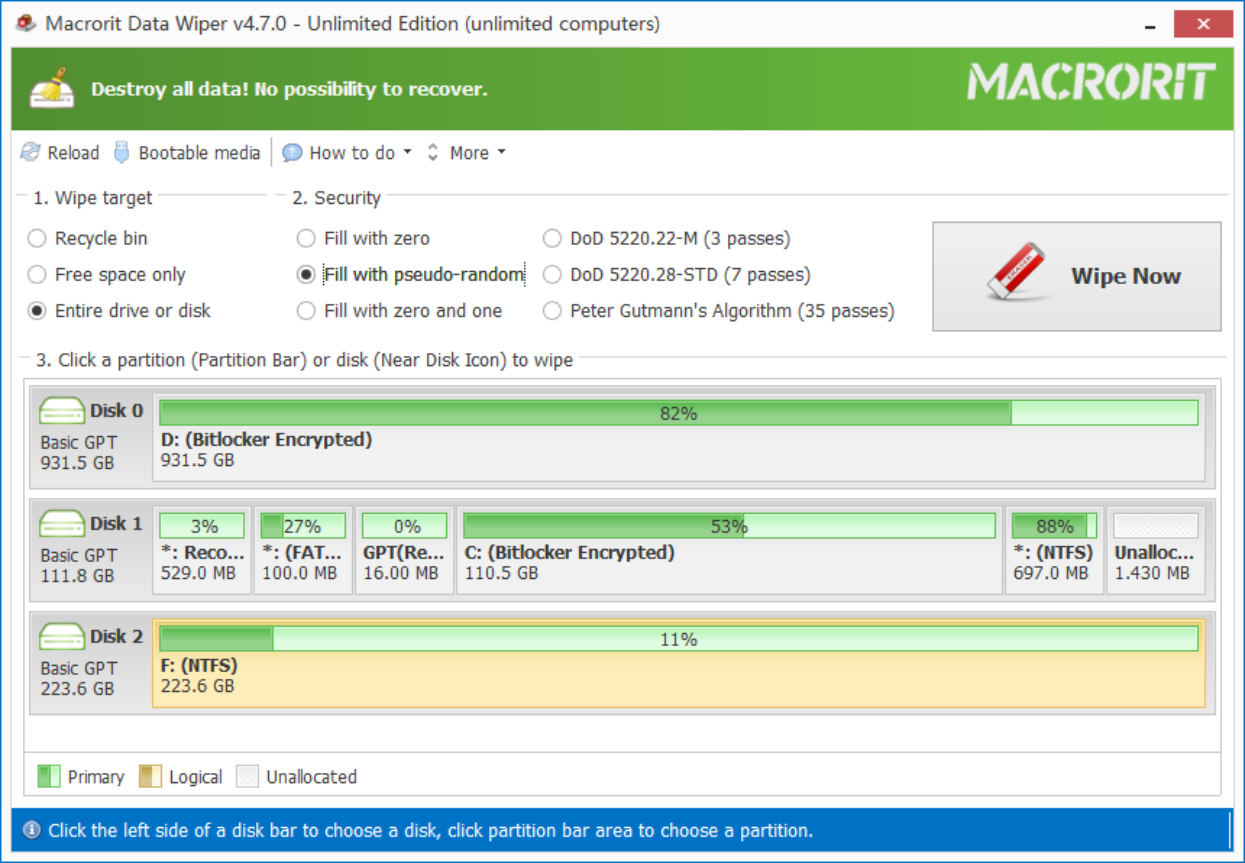Click the Disk 1 111.8 GB size text
1245x863 pixels.
click(x=77, y=576)
